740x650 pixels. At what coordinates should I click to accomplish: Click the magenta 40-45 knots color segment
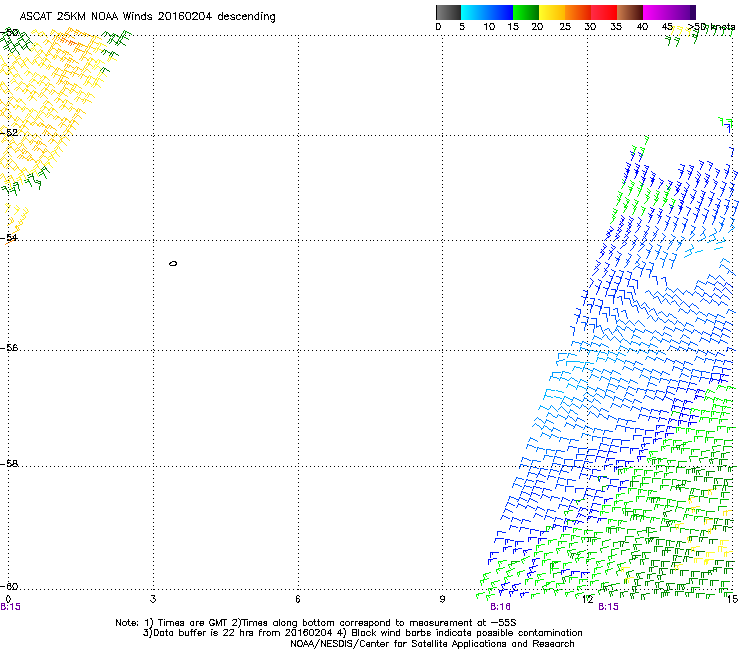point(656,12)
